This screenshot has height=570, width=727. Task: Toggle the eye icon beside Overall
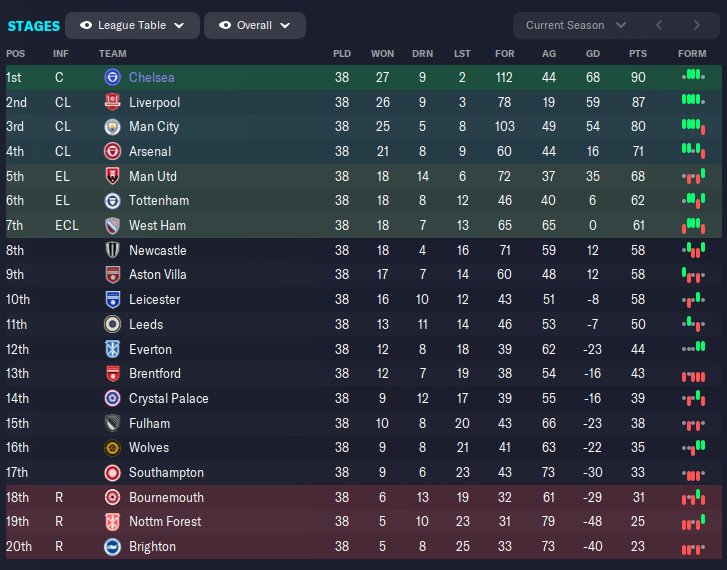pos(226,25)
